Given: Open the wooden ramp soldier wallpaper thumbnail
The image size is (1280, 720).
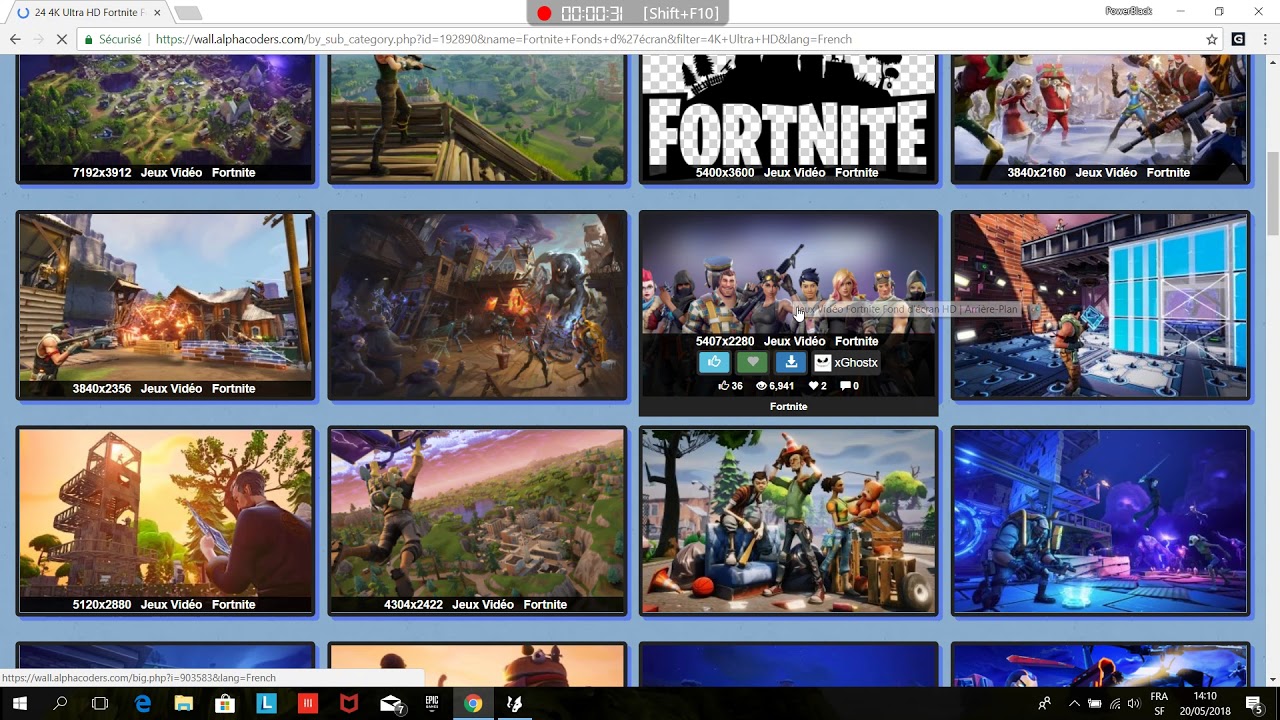Looking at the screenshot, I should [x=477, y=118].
